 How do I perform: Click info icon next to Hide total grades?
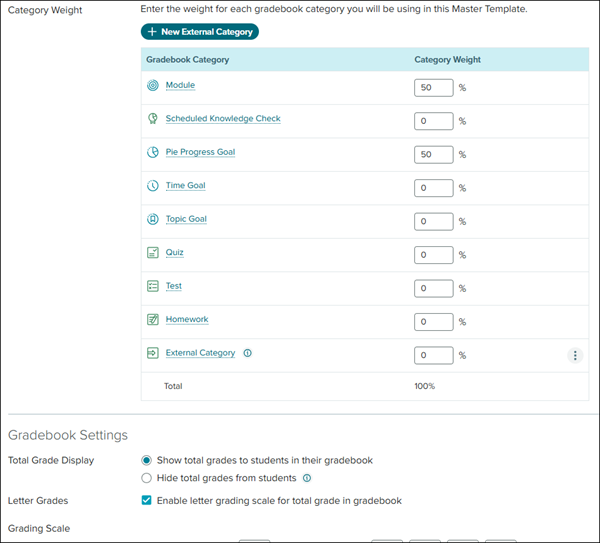(307, 479)
